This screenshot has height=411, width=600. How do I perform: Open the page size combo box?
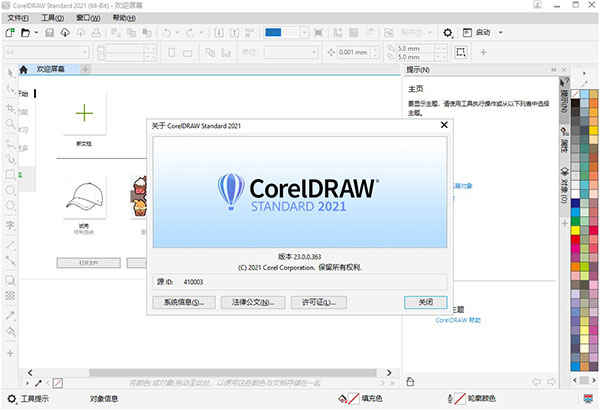[46, 52]
